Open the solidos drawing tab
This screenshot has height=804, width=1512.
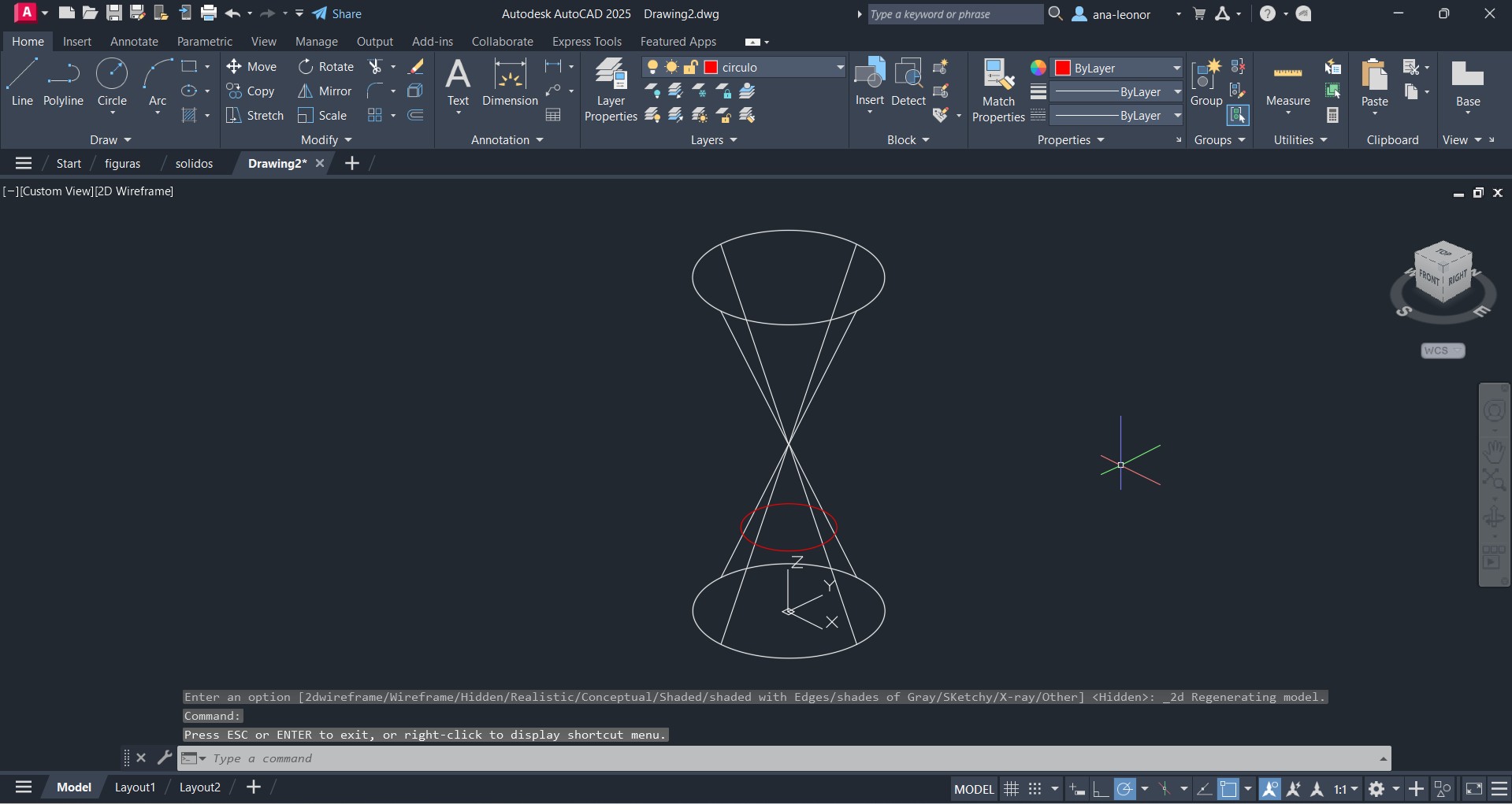(x=194, y=164)
